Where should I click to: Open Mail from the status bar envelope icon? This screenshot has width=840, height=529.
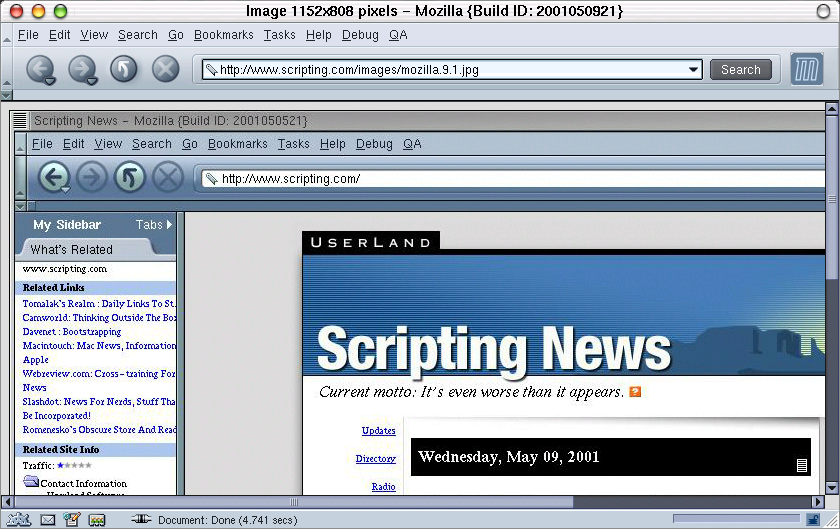pyautogui.click(x=48, y=519)
